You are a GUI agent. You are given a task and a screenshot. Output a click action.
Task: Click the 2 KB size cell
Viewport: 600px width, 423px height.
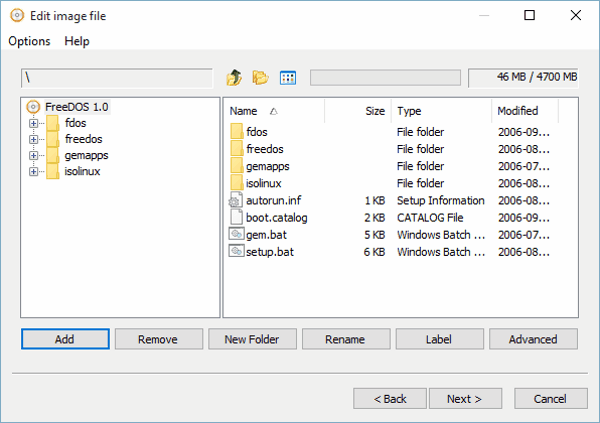tap(374, 217)
